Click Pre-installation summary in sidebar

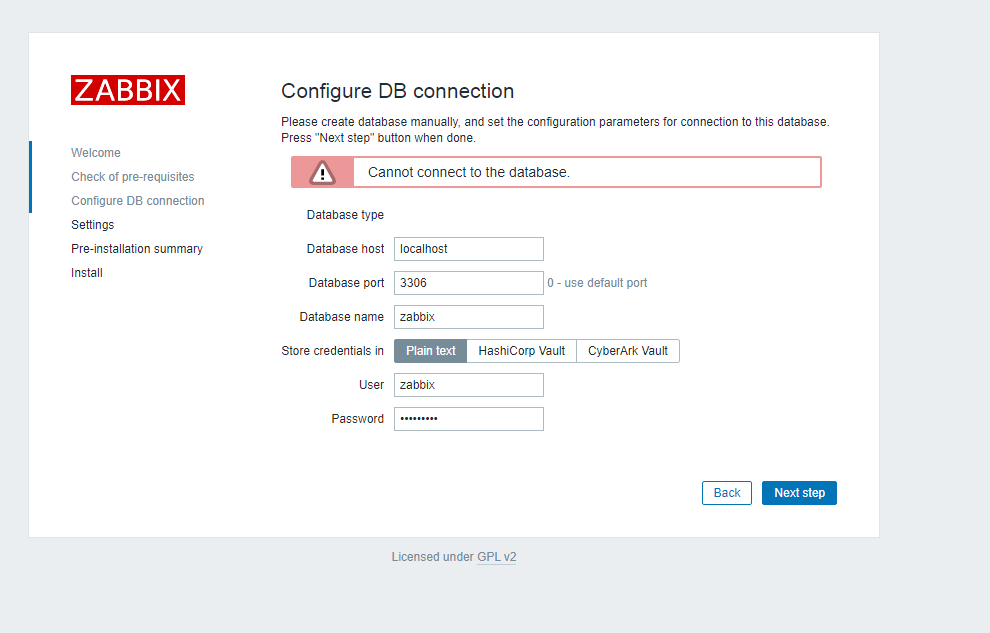tap(137, 249)
